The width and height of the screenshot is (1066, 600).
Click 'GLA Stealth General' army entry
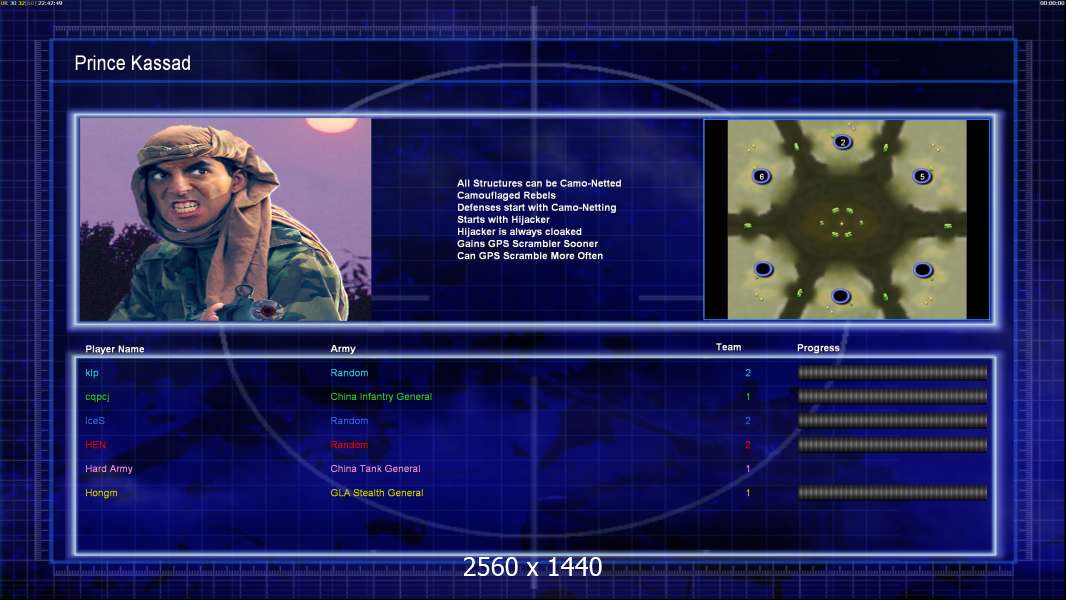tap(377, 493)
